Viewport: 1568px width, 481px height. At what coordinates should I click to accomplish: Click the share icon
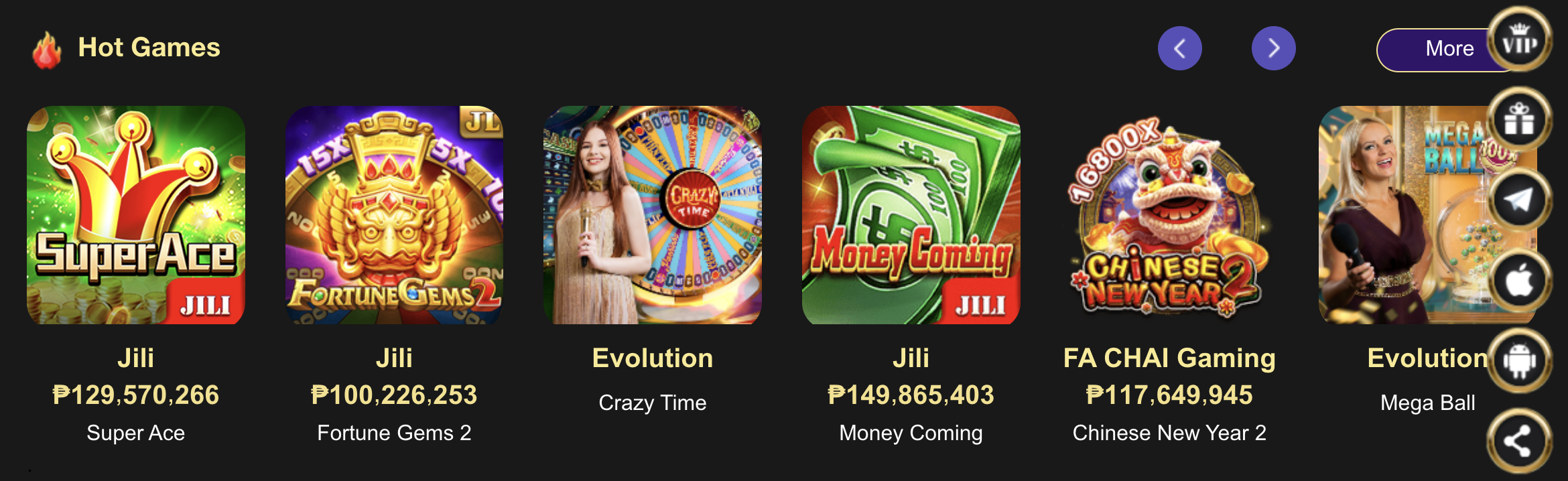1519,441
